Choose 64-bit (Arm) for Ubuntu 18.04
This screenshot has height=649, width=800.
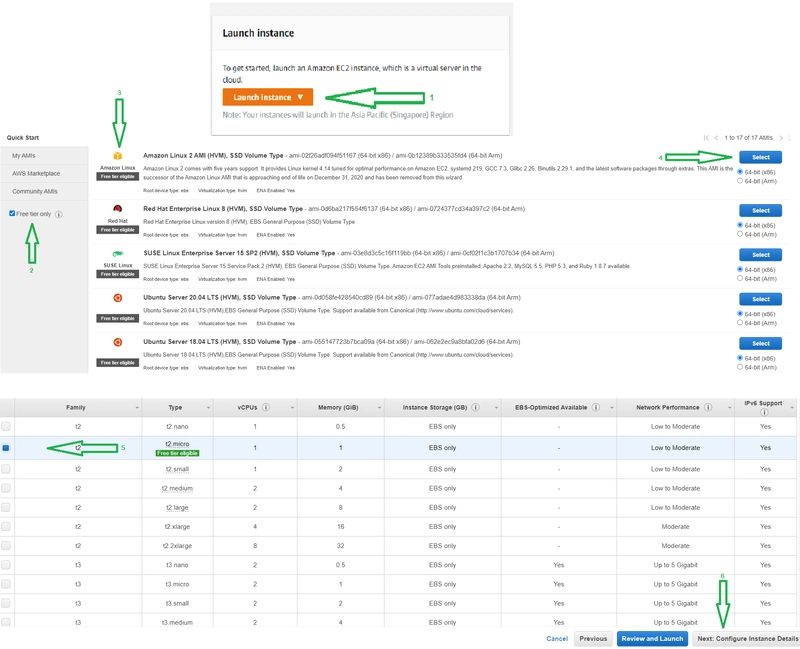[740, 367]
